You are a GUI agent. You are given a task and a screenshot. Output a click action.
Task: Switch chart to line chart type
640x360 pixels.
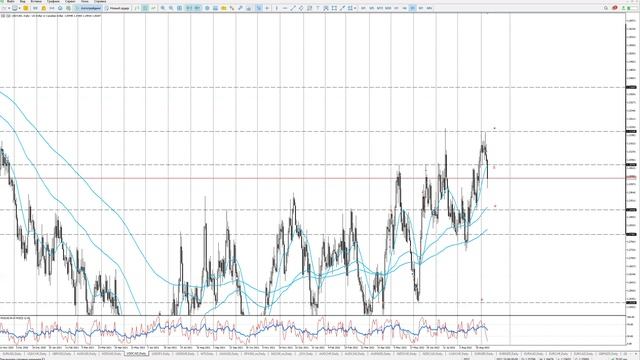click(x=153, y=8)
